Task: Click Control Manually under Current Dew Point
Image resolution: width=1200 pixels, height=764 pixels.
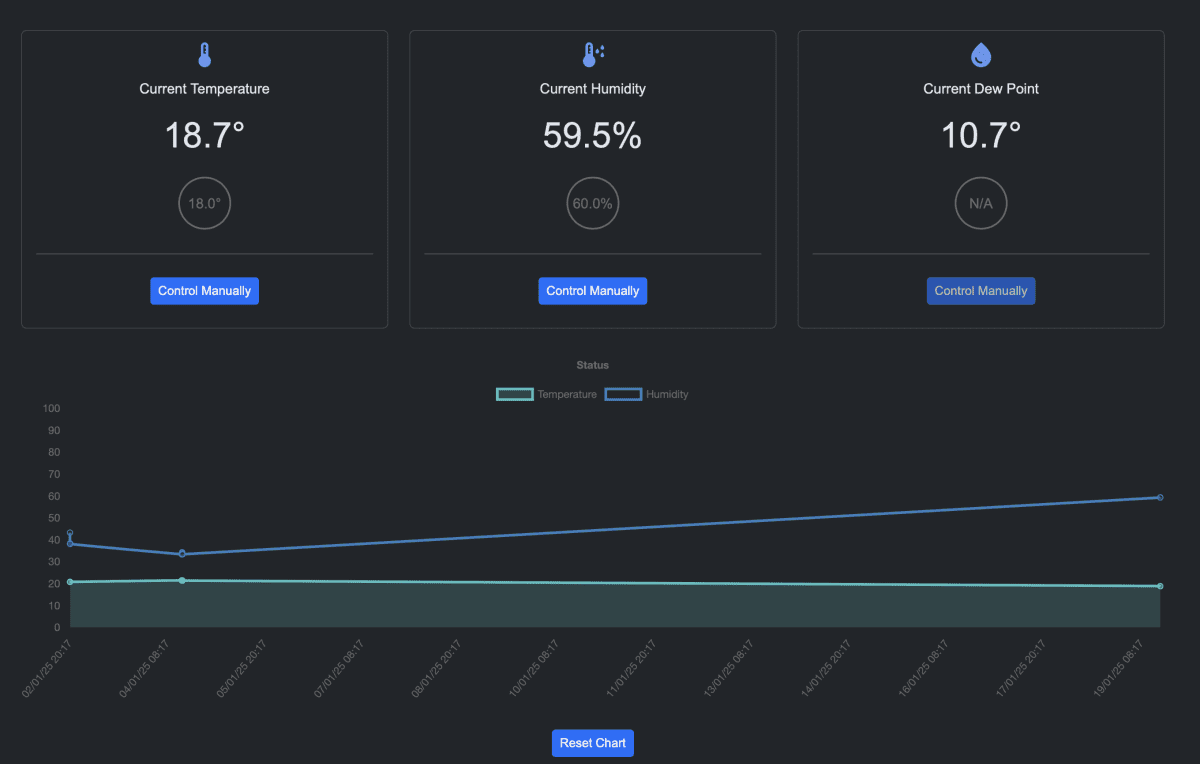Action: click(981, 291)
